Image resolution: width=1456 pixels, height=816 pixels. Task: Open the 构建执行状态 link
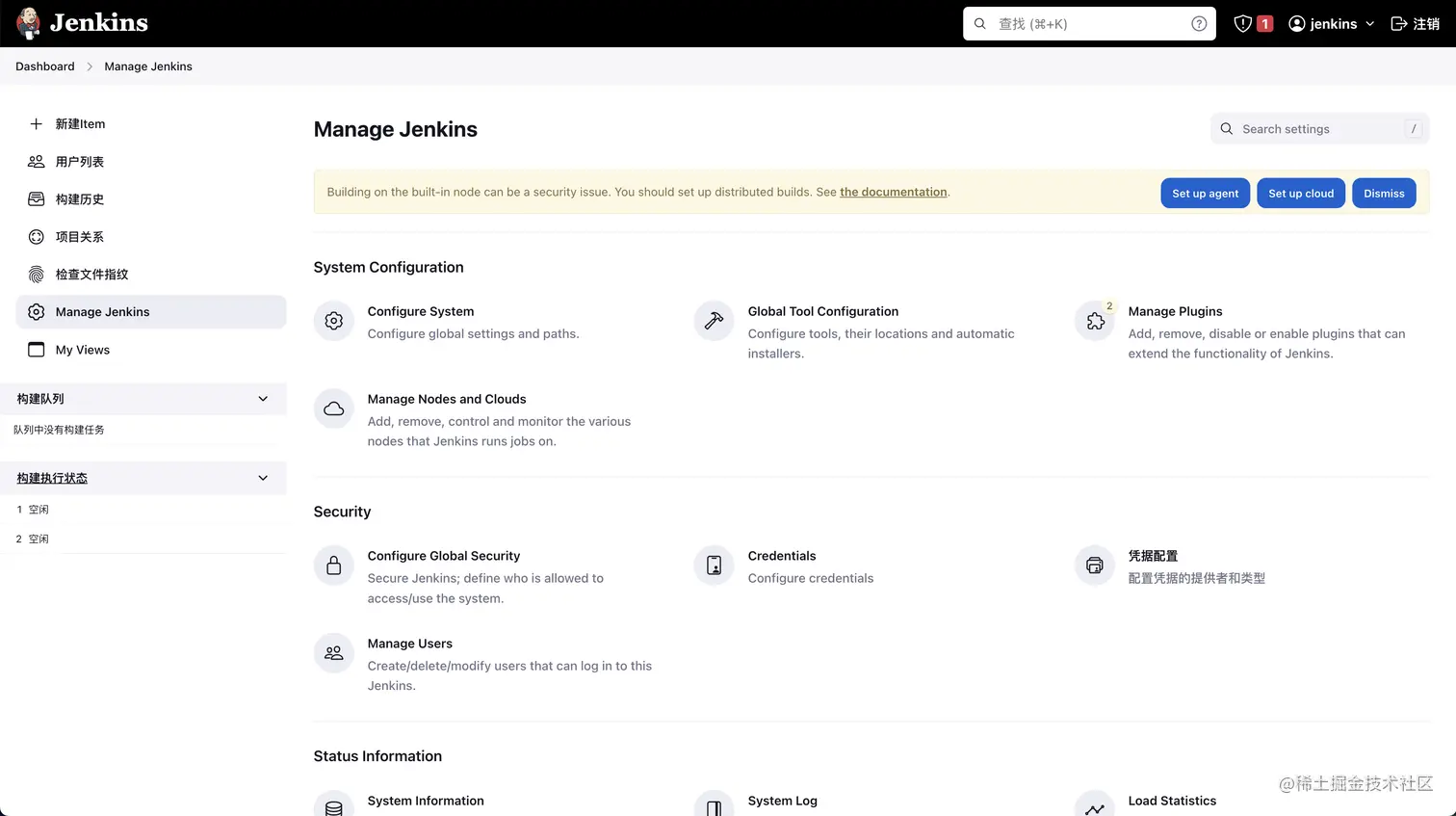52,478
